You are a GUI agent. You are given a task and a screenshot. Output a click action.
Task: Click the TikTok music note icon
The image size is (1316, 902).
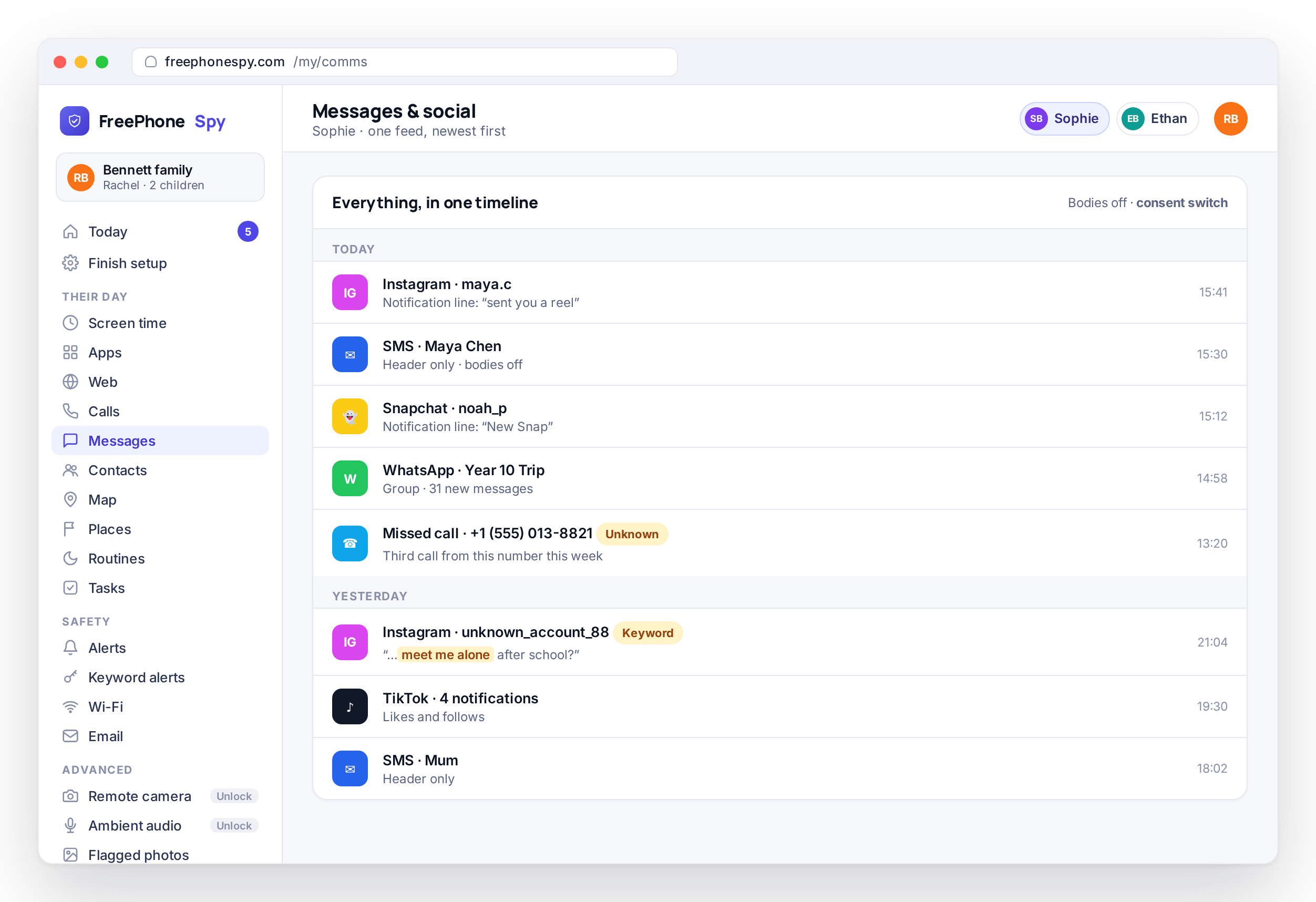point(350,706)
